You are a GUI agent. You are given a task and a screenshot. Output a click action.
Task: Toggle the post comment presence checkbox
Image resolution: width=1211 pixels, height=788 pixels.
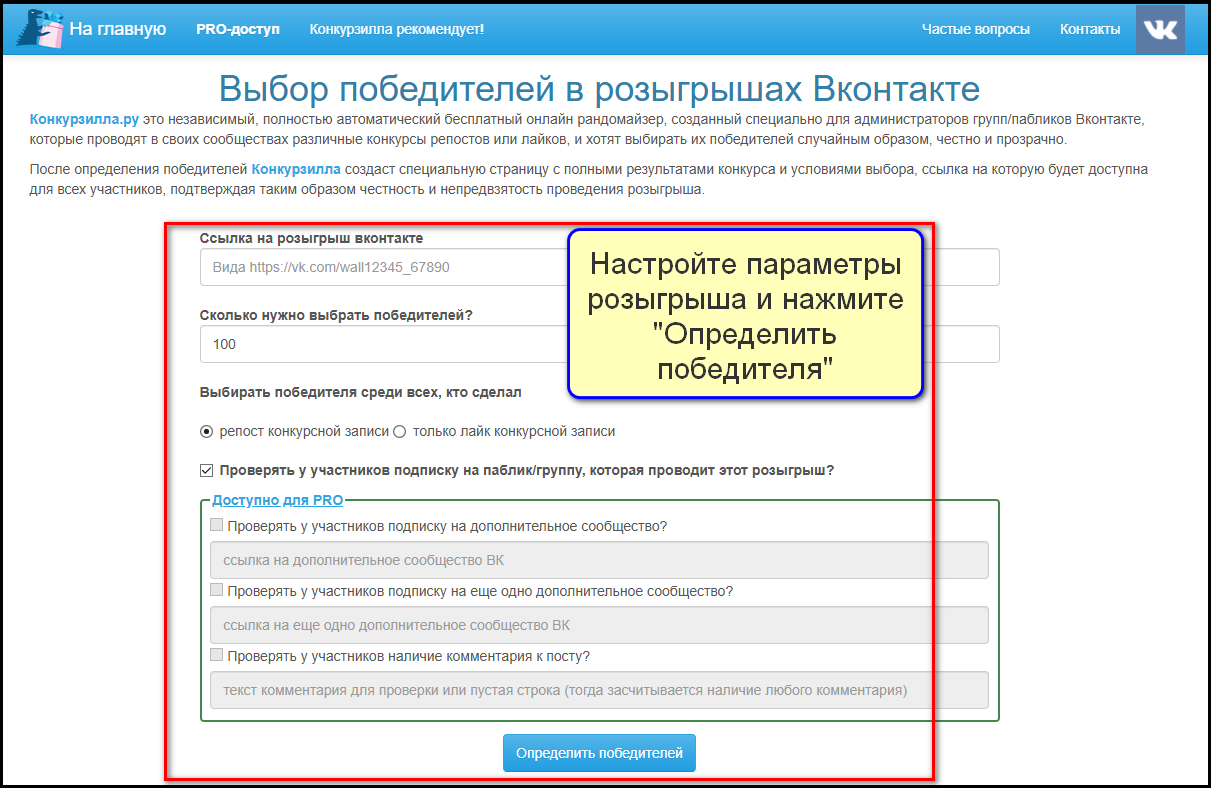coord(217,655)
